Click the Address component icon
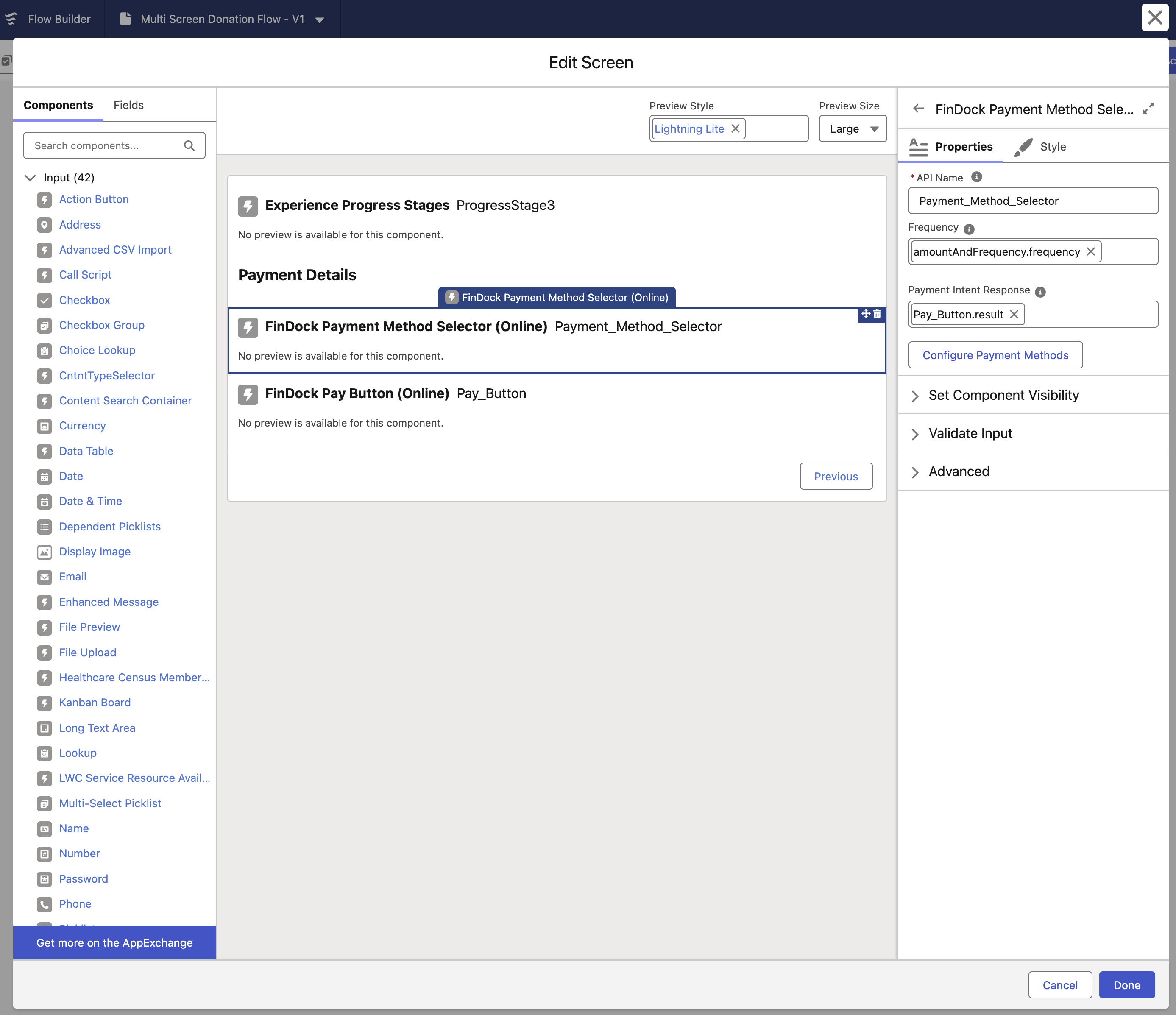Image resolution: width=1176 pixels, height=1015 pixels. (x=44, y=226)
